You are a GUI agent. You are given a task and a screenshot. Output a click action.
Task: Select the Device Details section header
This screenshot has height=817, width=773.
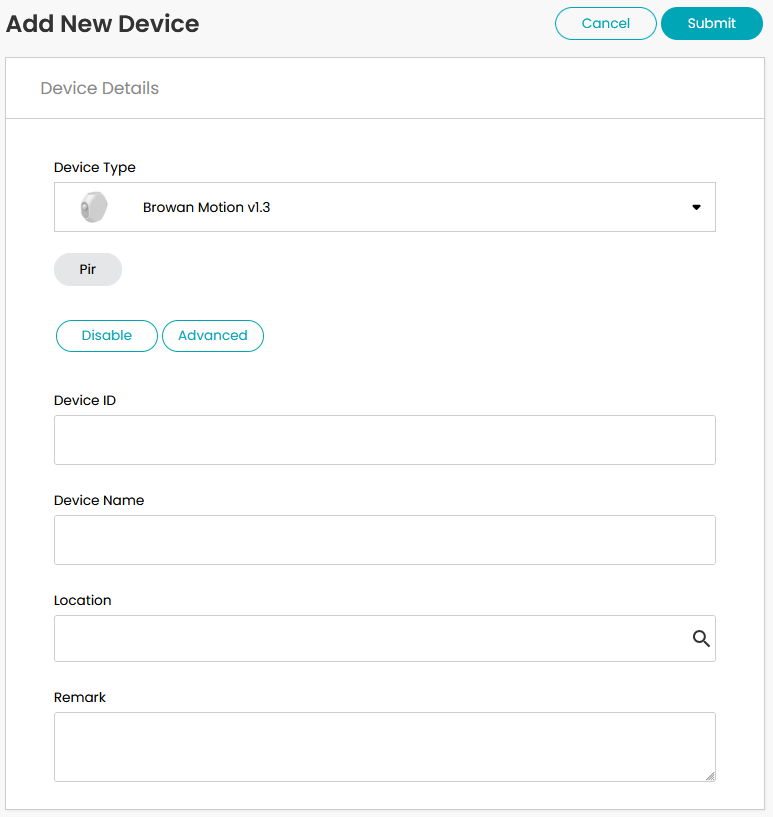click(x=99, y=88)
